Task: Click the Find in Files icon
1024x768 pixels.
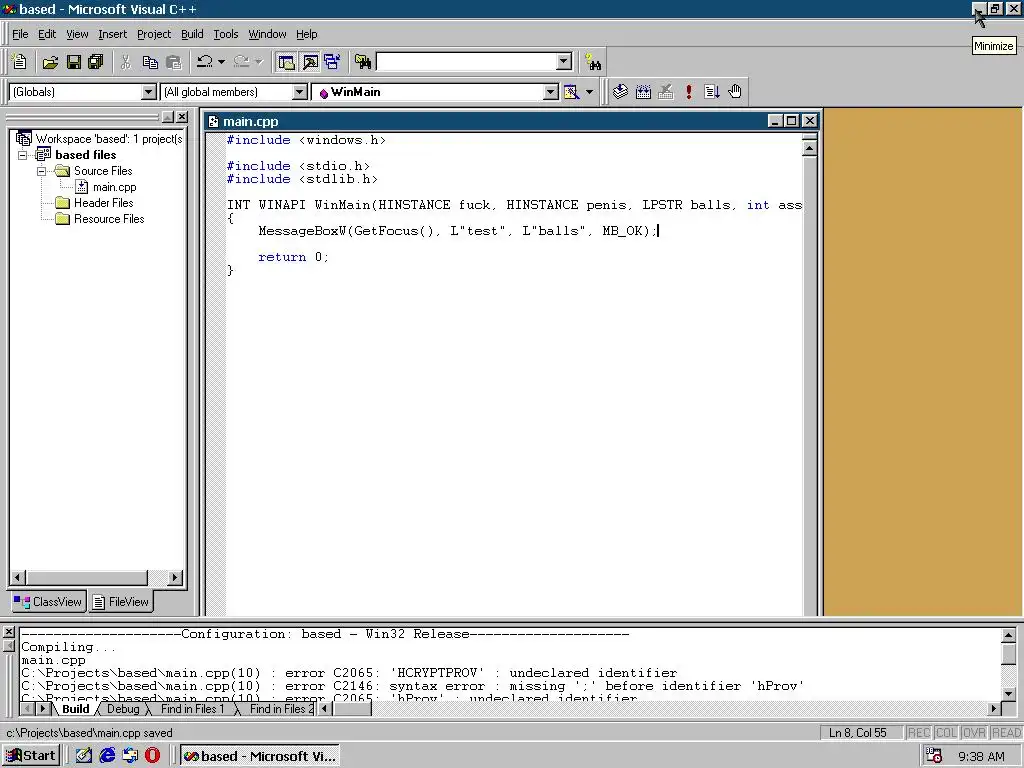Action: click(x=363, y=62)
